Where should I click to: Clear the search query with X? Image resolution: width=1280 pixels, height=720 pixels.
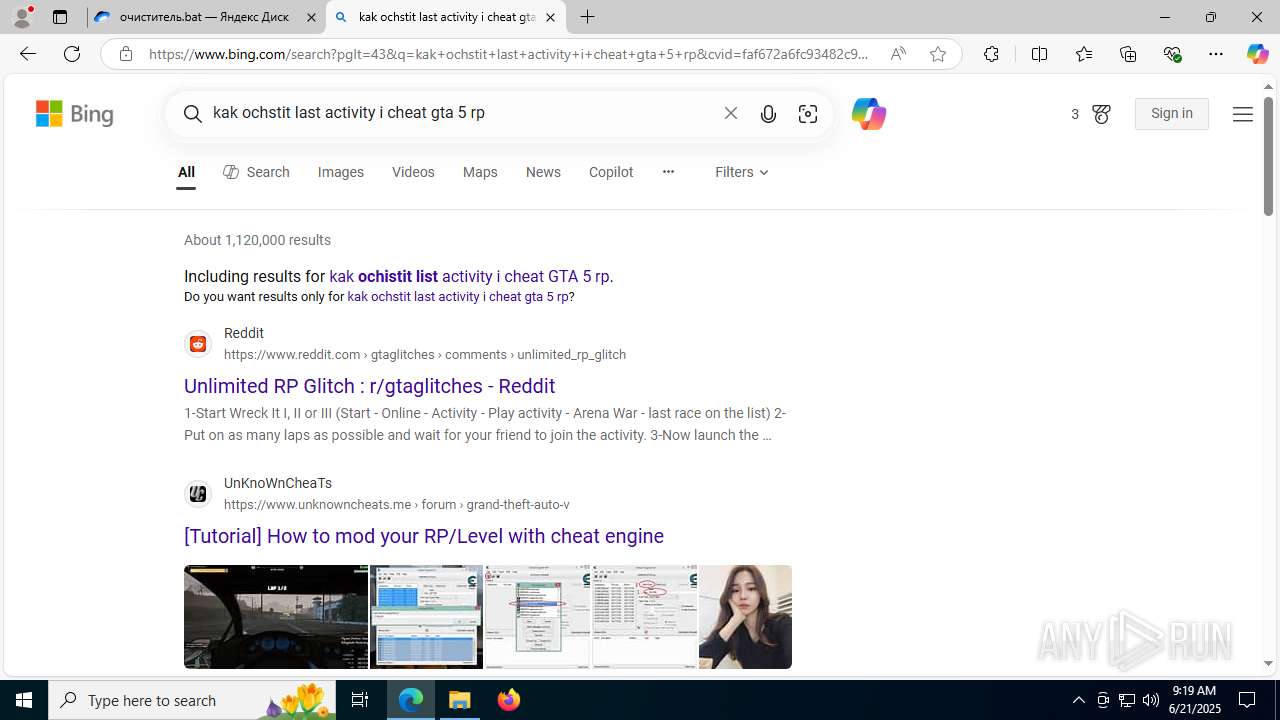pos(731,114)
